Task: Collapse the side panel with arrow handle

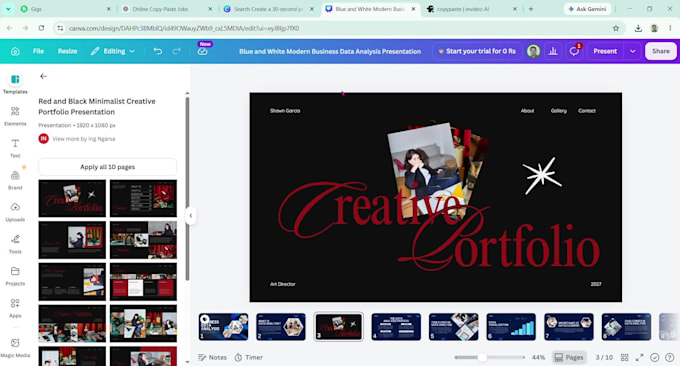Action: 190,216
